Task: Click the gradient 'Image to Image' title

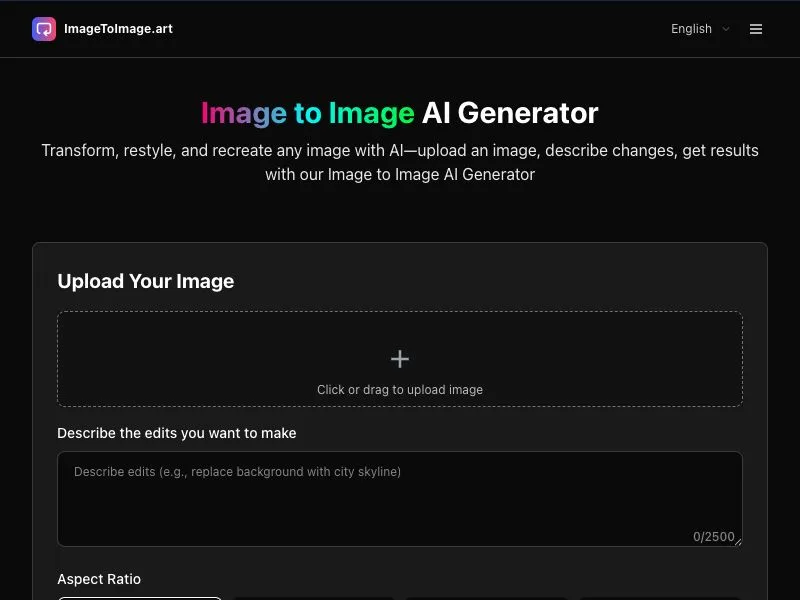Action: 308,113
